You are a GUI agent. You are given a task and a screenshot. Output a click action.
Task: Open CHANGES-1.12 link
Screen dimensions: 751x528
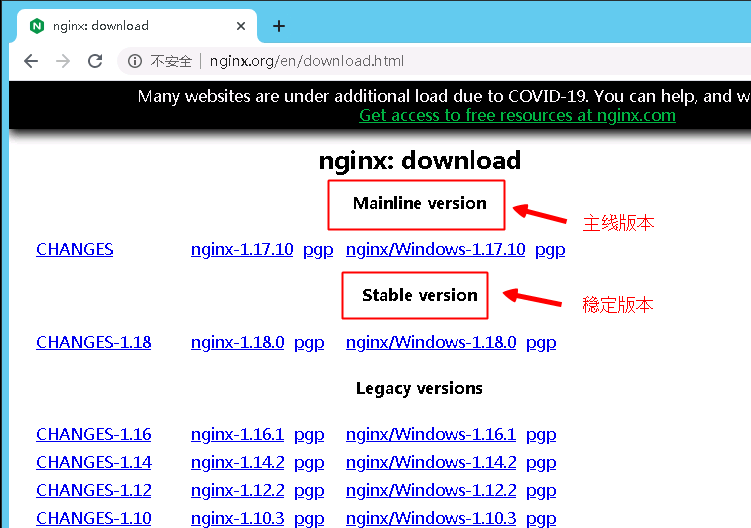(x=93, y=490)
